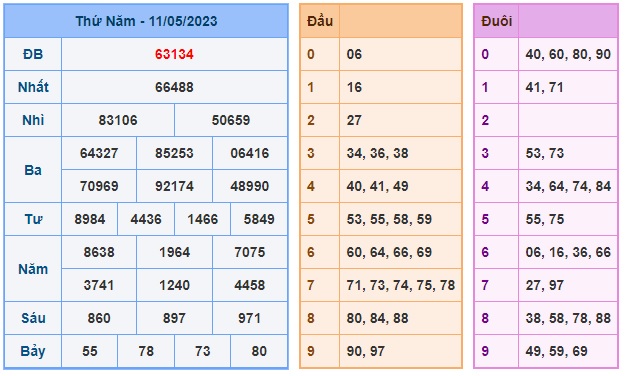Viewport: 626px width, 376px height.
Task: Click Năm prize number 4458
Action: [x=250, y=285]
